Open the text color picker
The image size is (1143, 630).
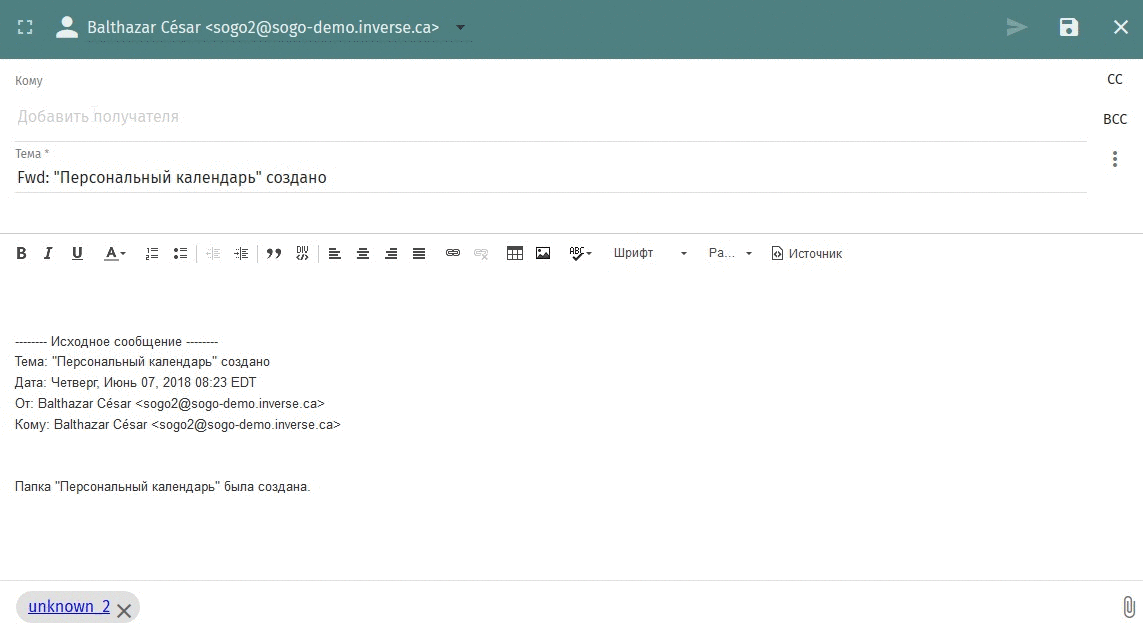click(115, 254)
